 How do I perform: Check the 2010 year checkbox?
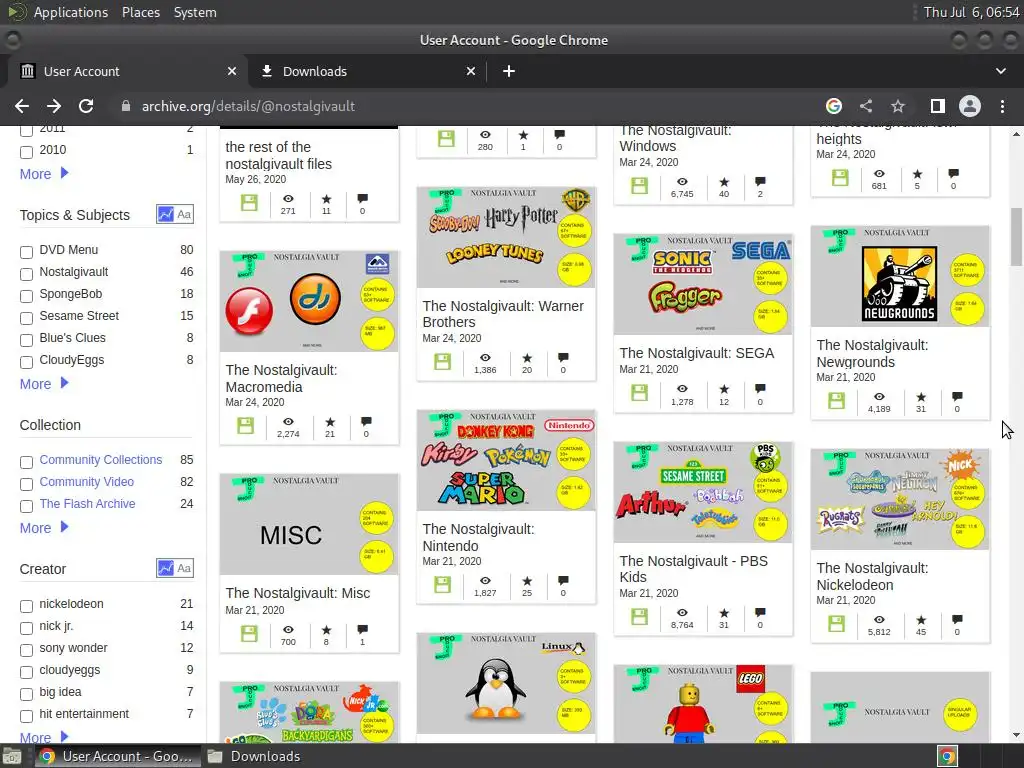26,152
